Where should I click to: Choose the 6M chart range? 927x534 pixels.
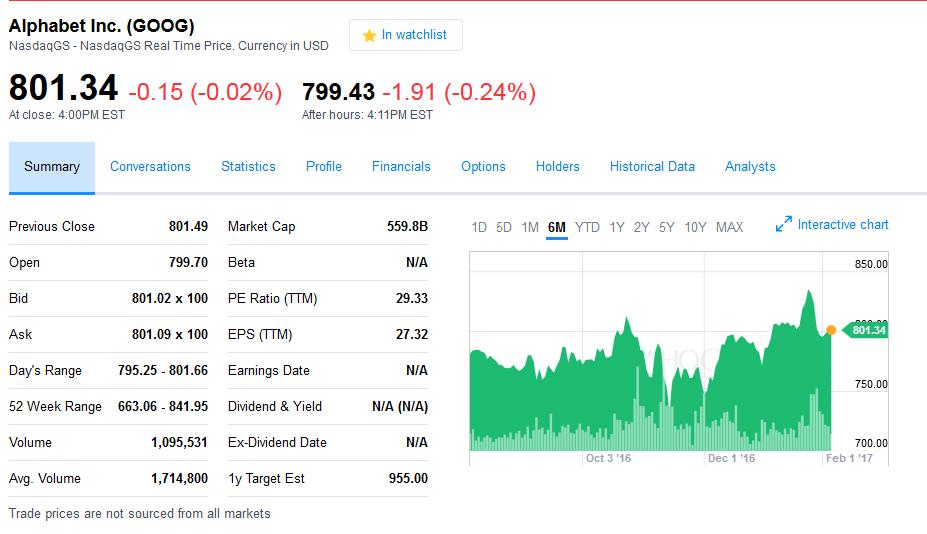[556, 227]
